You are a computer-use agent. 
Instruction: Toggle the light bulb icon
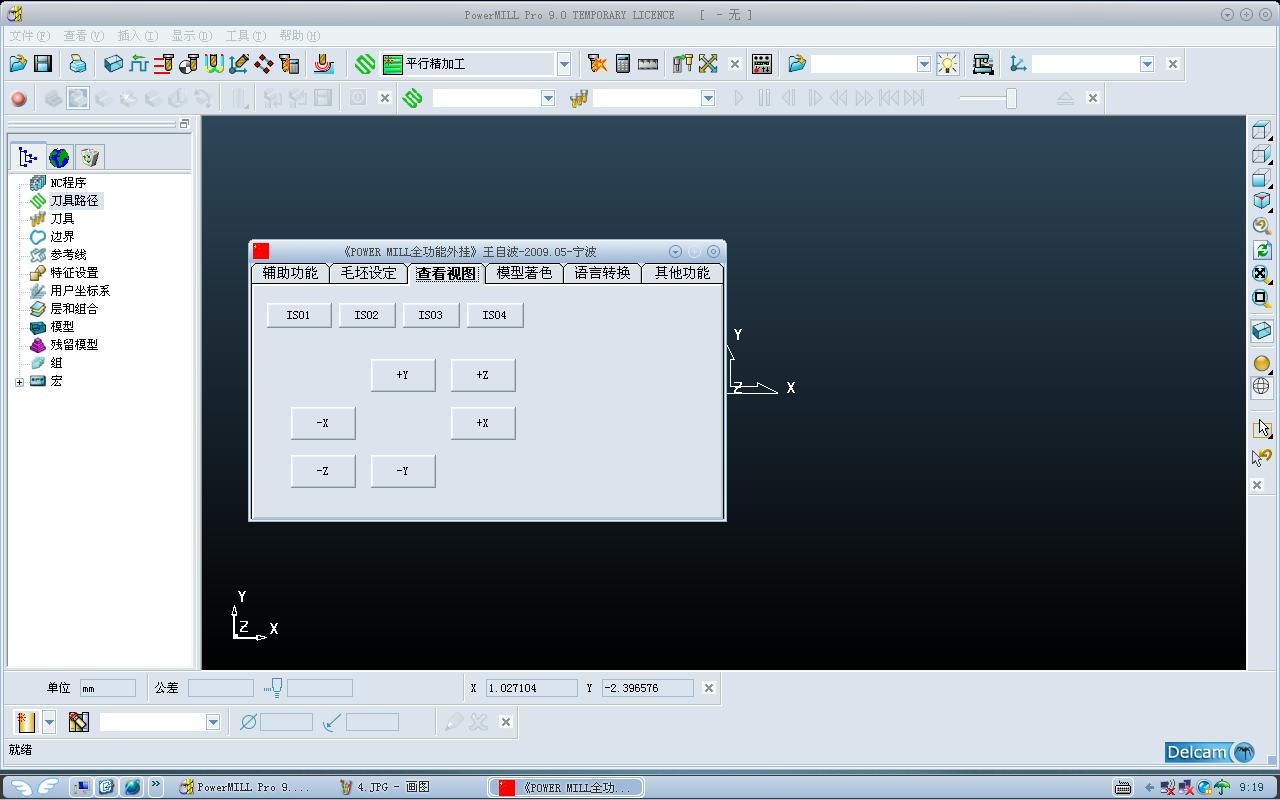[947, 64]
